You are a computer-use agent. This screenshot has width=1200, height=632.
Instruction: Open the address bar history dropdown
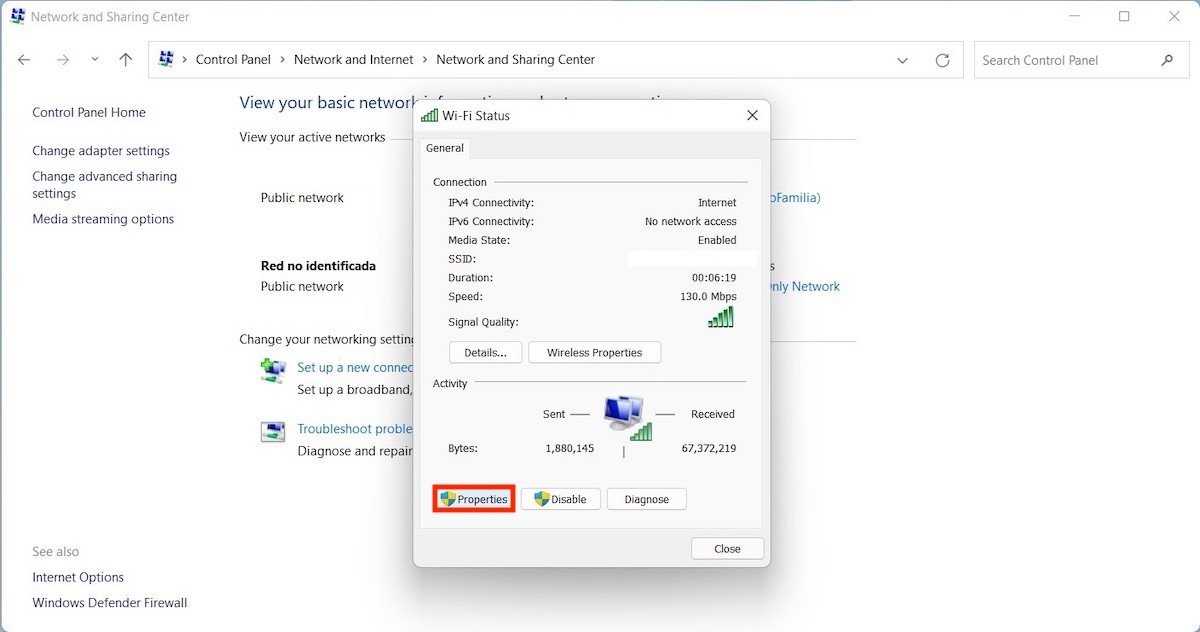pyautogui.click(x=902, y=60)
